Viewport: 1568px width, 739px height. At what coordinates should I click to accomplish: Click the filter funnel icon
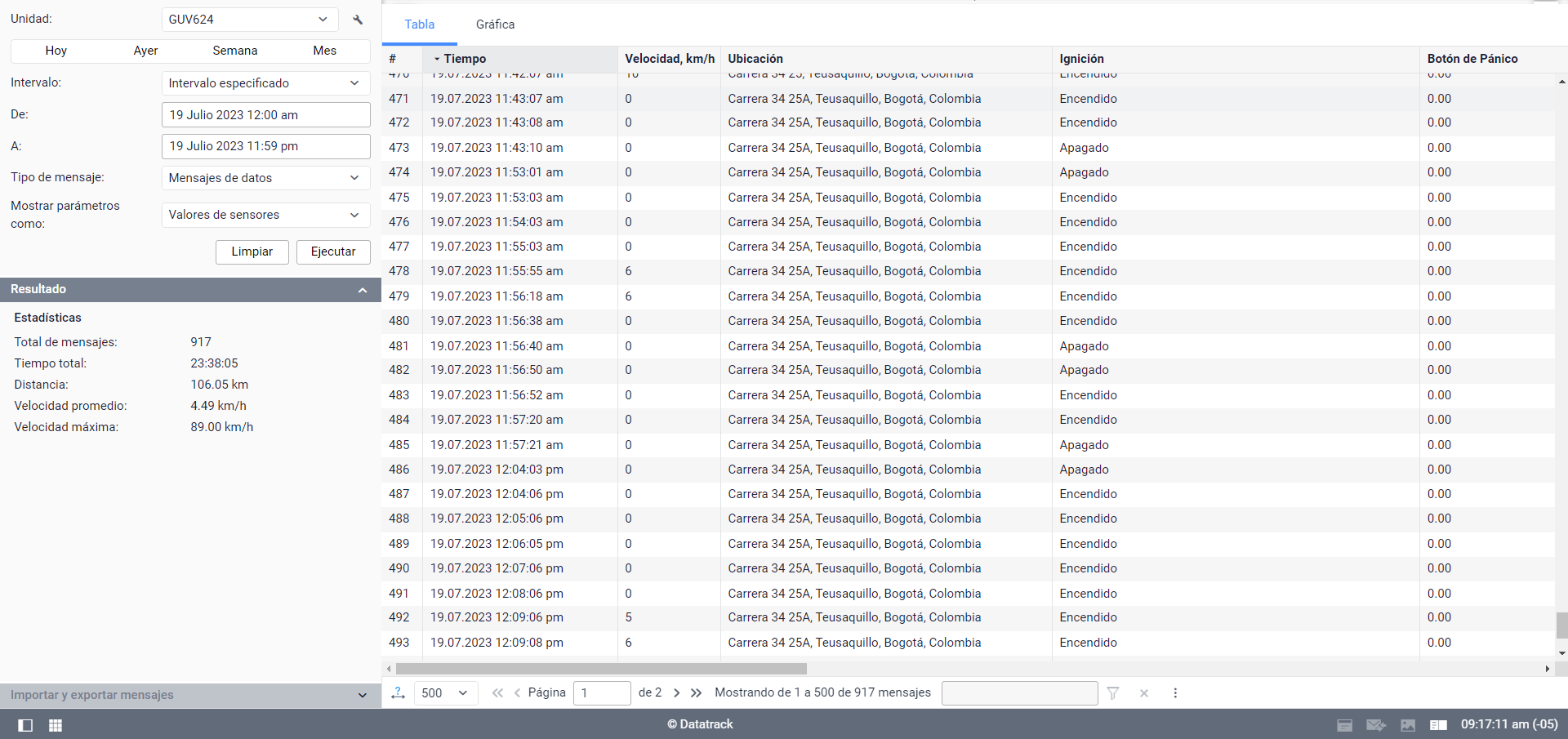1112,693
